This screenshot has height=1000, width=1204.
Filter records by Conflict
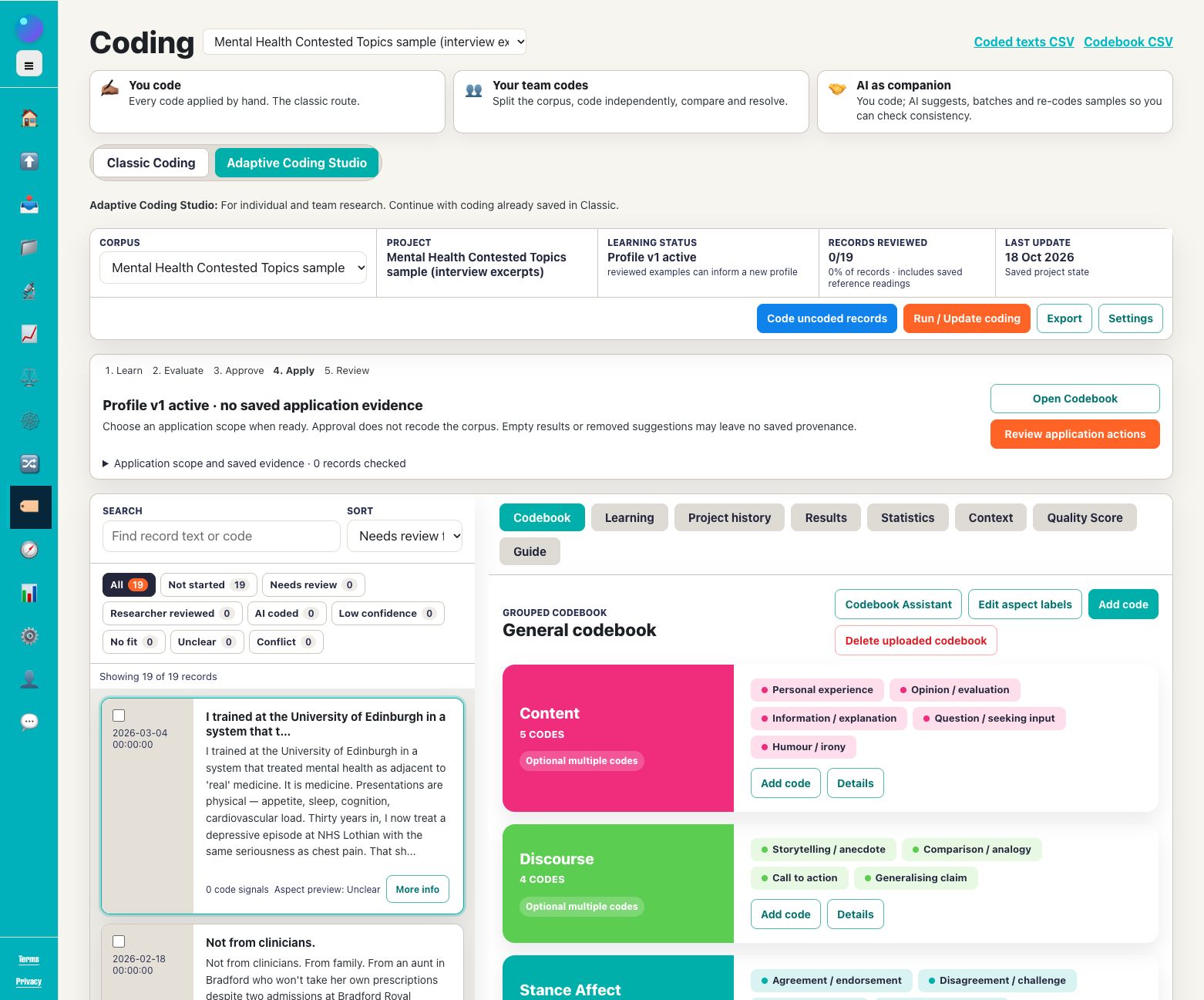(x=286, y=641)
